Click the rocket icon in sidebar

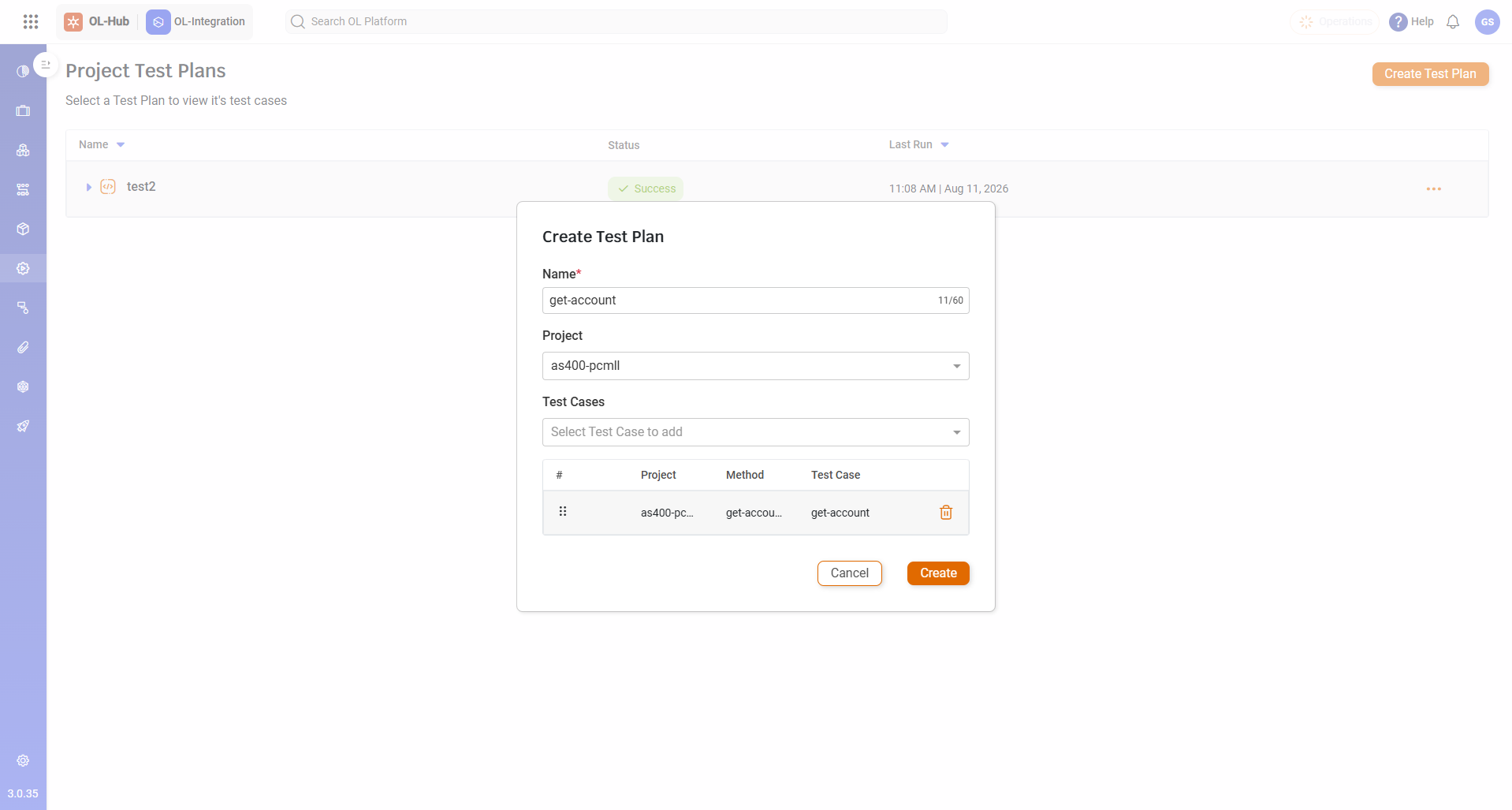(x=23, y=426)
